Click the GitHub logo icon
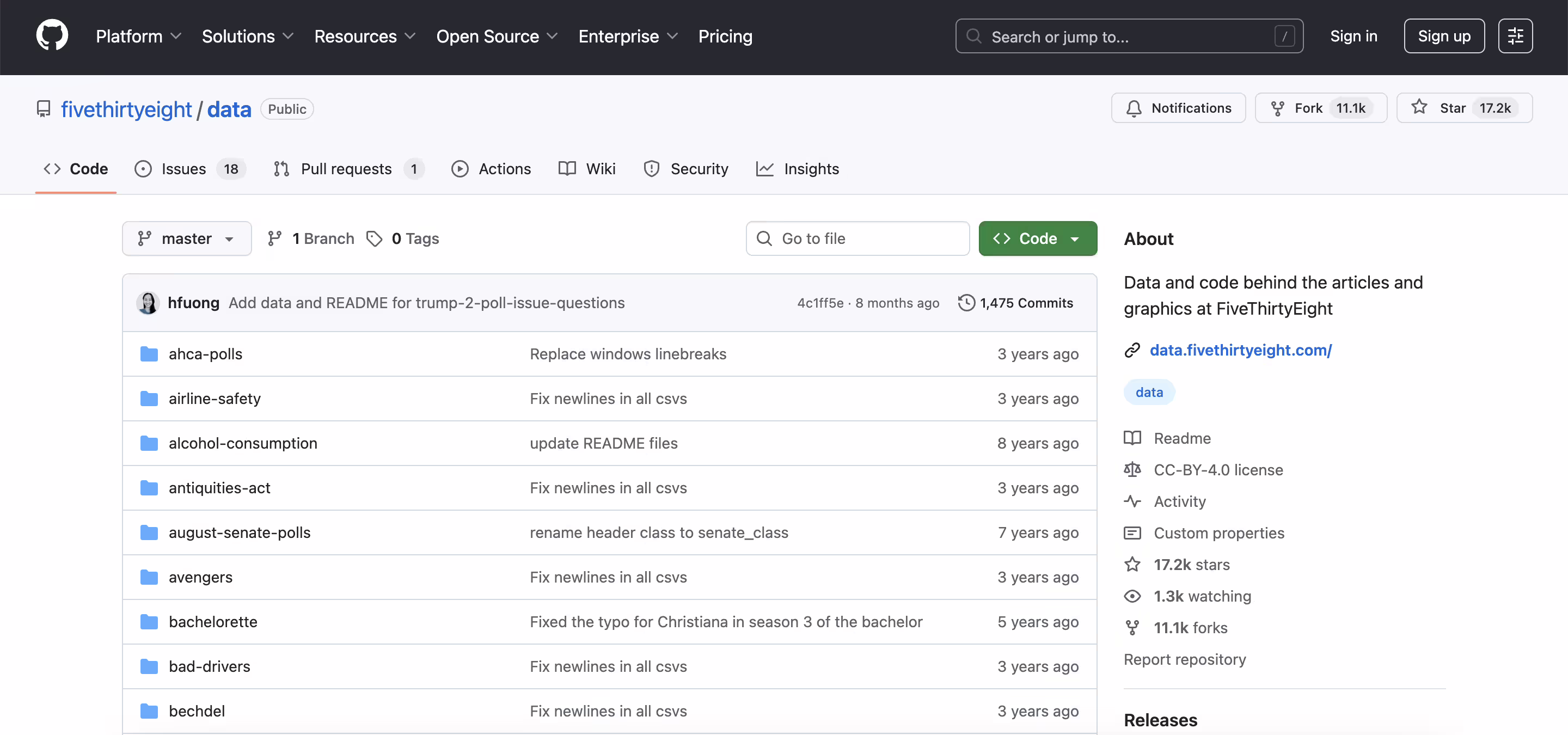The width and height of the screenshot is (1568, 735). pyautogui.click(x=52, y=36)
